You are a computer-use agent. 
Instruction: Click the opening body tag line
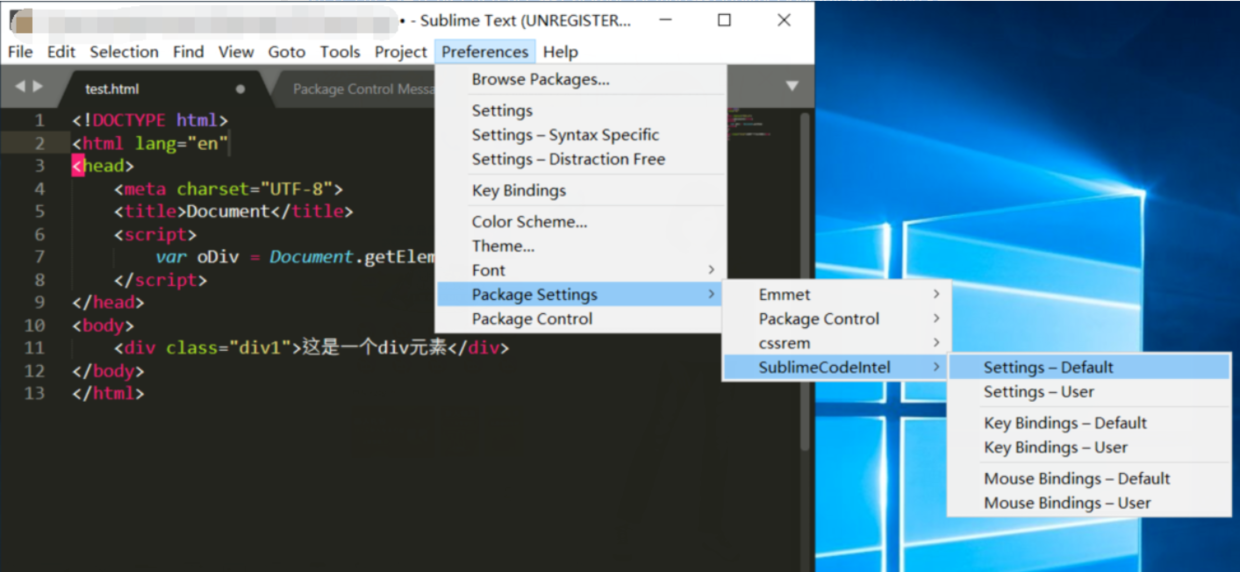[x=103, y=325]
